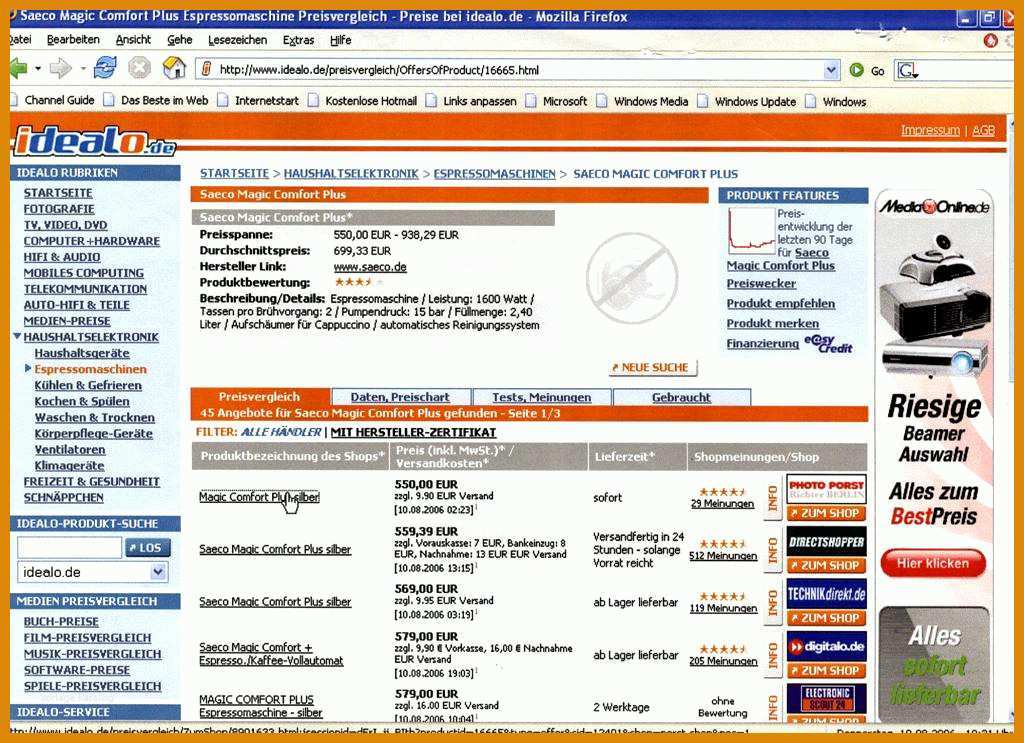Click the easyCredit logo
Screen dimensions: 1024x743
[828, 343]
